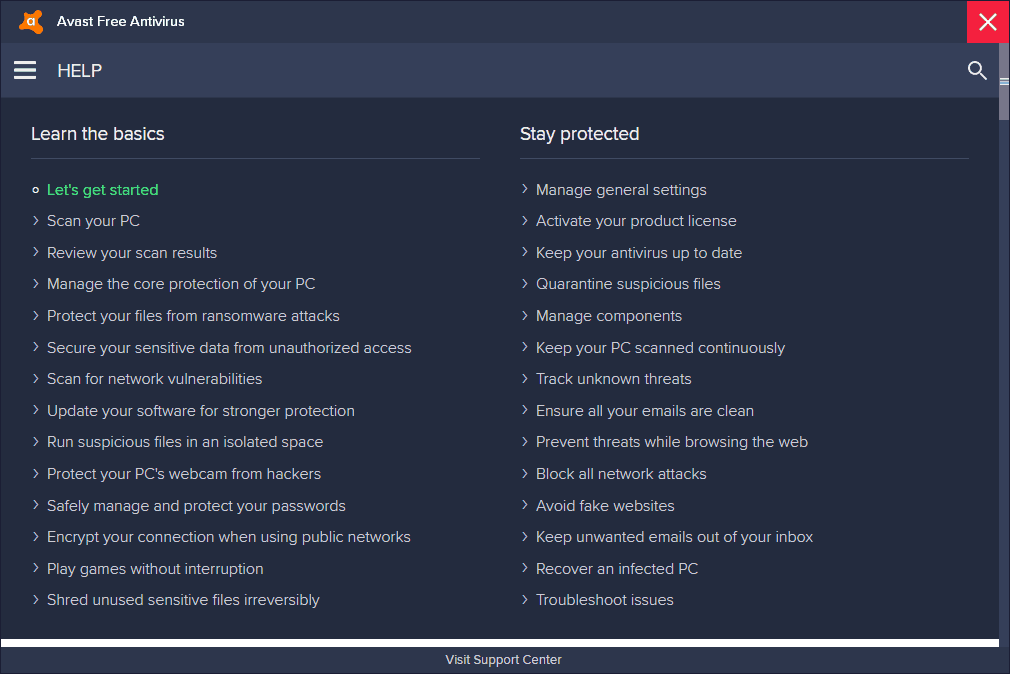Viewport: 1010px width, 674px height.
Task: Open 'Secure your sensitive data from unauthorized access'
Action: [229, 347]
